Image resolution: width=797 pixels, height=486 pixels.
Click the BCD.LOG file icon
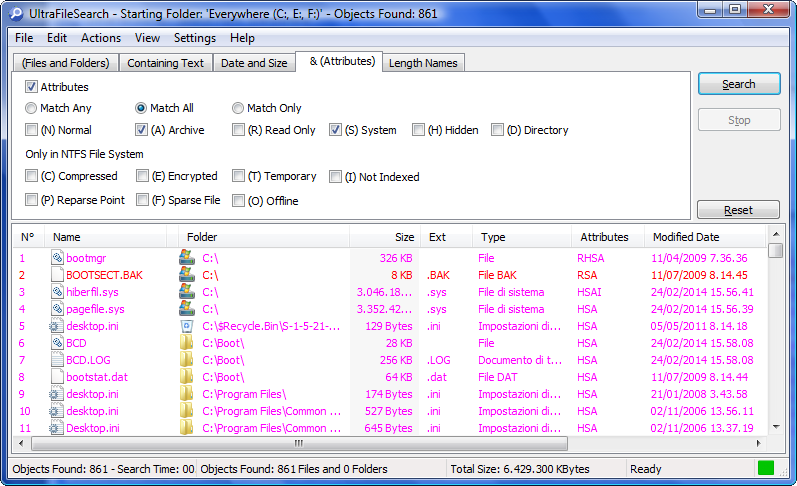tap(57, 360)
